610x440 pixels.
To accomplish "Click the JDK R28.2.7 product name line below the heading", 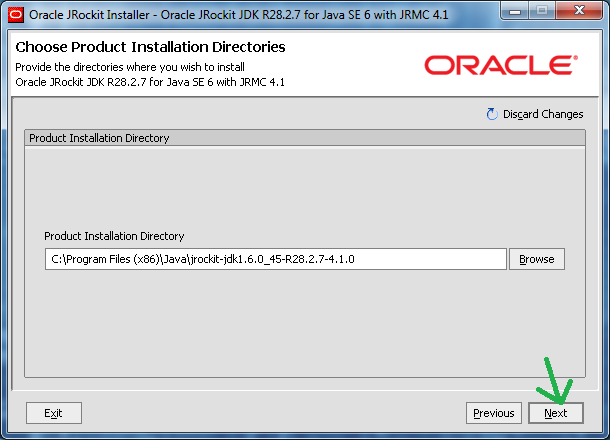I will [x=150, y=81].
